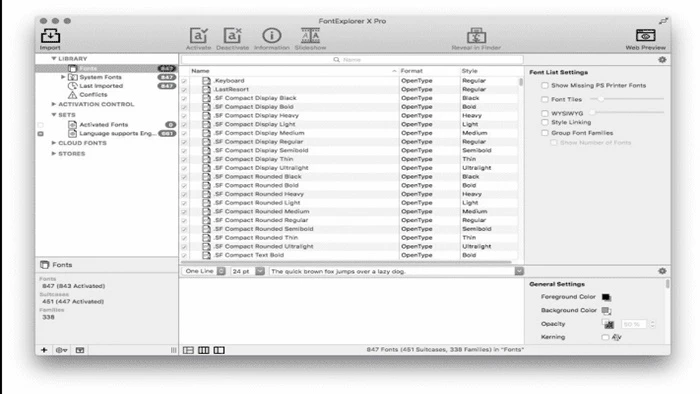Click the Activate font toolbar icon
This screenshot has height=394, width=700.
point(198,36)
